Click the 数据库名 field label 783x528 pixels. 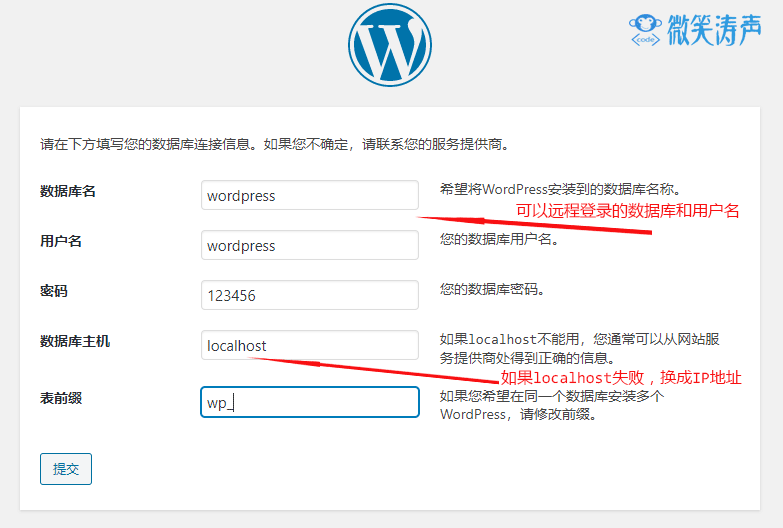coord(68,191)
